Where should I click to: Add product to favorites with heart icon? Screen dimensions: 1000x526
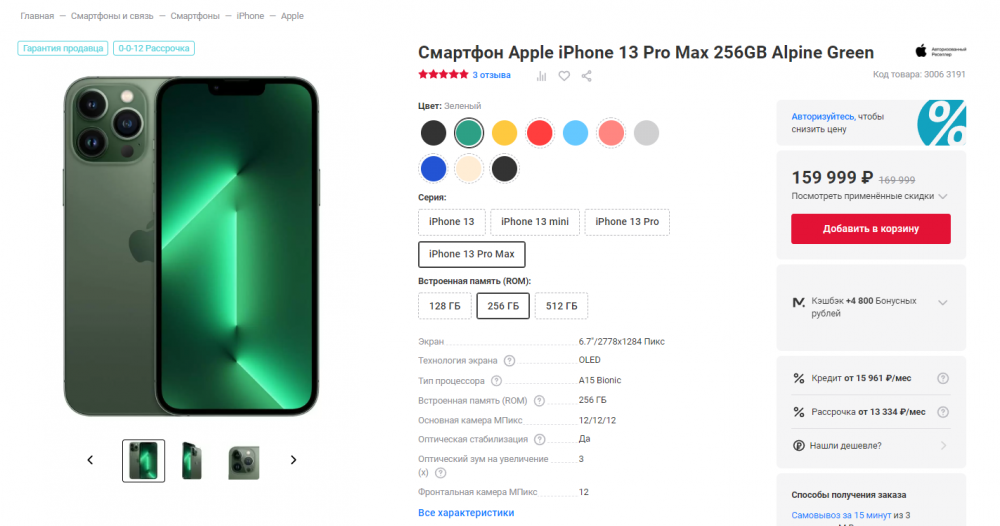(x=564, y=76)
